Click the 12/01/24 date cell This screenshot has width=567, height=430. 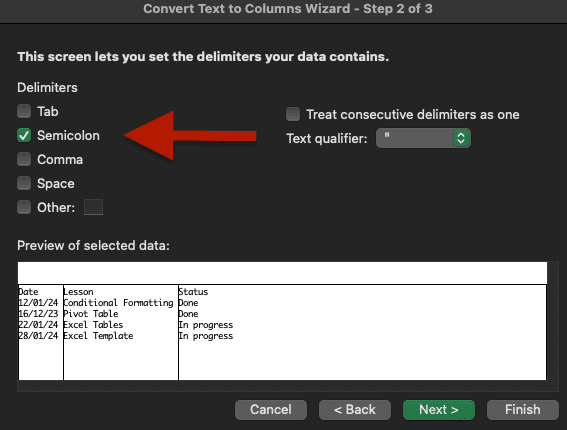(38, 303)
